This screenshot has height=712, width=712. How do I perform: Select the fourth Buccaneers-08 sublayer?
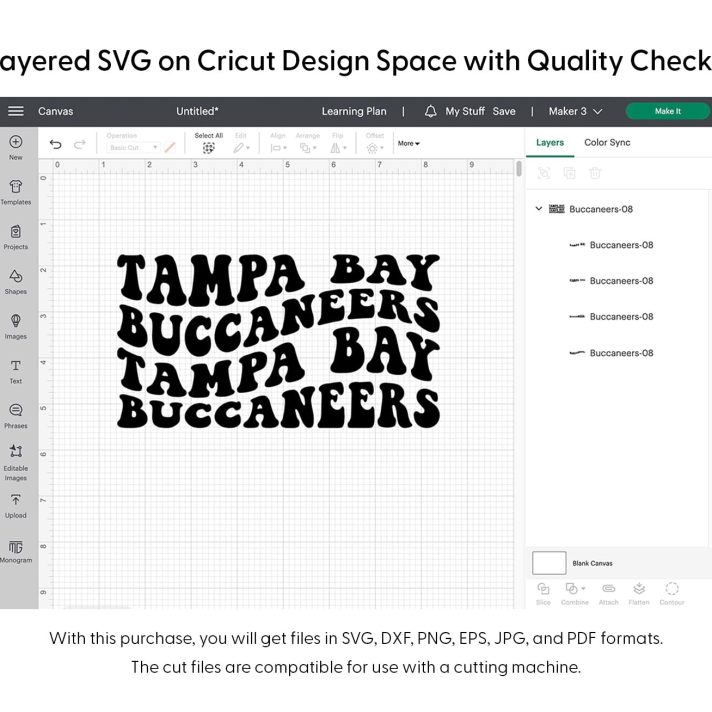pyautogui.click(x=611, y=353)
